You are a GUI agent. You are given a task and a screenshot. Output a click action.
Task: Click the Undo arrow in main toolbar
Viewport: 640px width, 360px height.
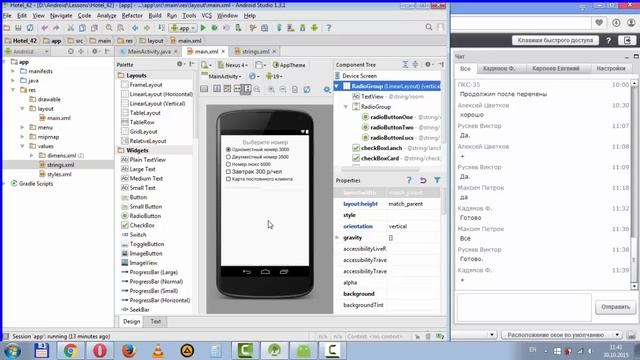click(x=44, y=28)
